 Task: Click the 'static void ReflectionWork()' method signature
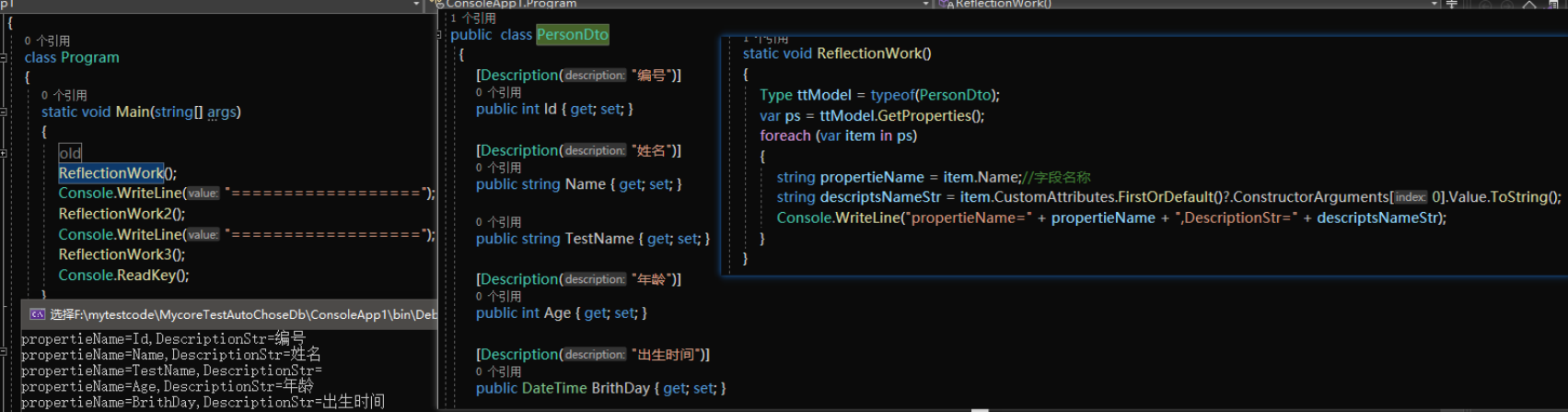(x=837, y=53)
